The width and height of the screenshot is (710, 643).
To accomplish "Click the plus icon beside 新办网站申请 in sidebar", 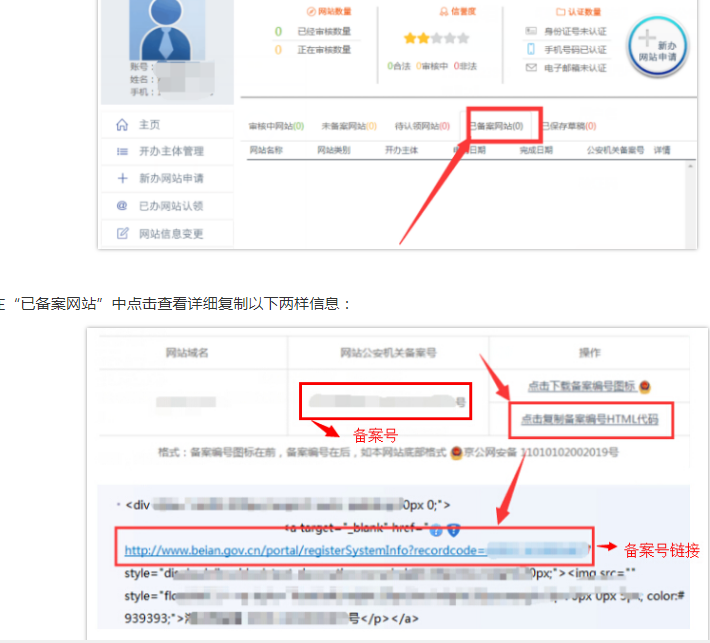I will click(123, 179).
